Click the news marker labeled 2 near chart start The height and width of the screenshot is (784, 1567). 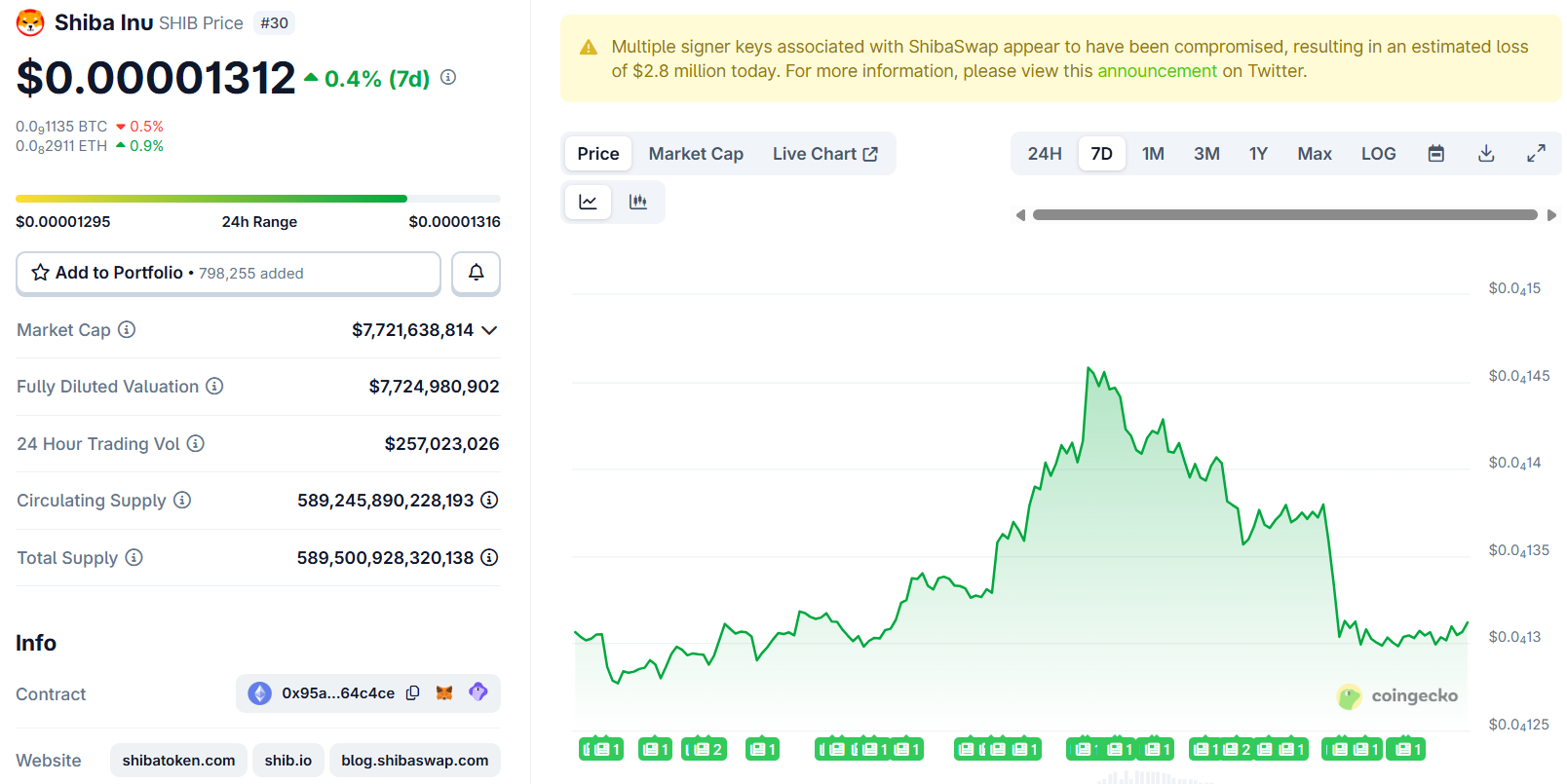tap(704, 749)
